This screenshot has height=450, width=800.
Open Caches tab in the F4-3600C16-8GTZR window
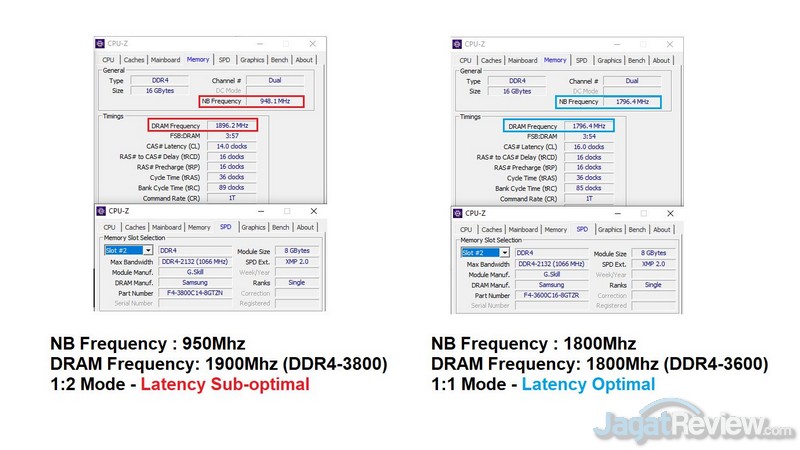point(491,230)
